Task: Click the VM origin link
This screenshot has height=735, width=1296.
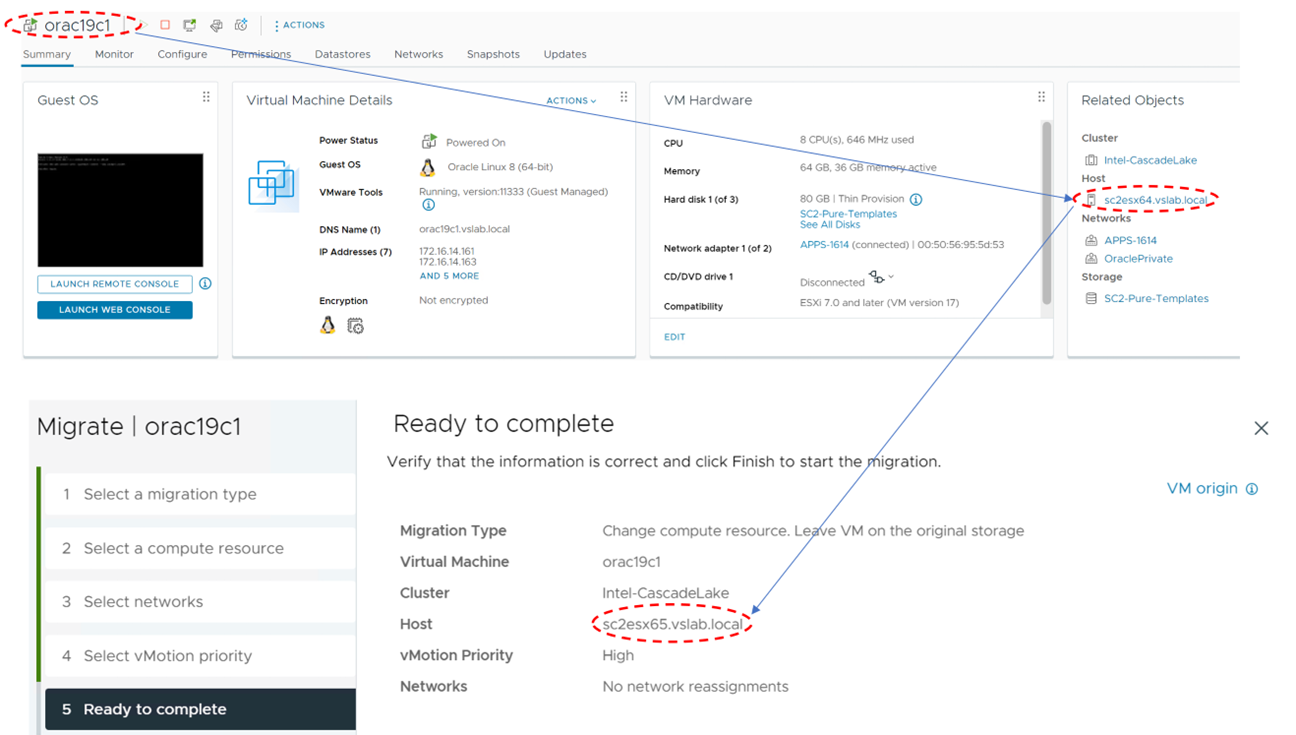Action: (x=1202, y=489)
